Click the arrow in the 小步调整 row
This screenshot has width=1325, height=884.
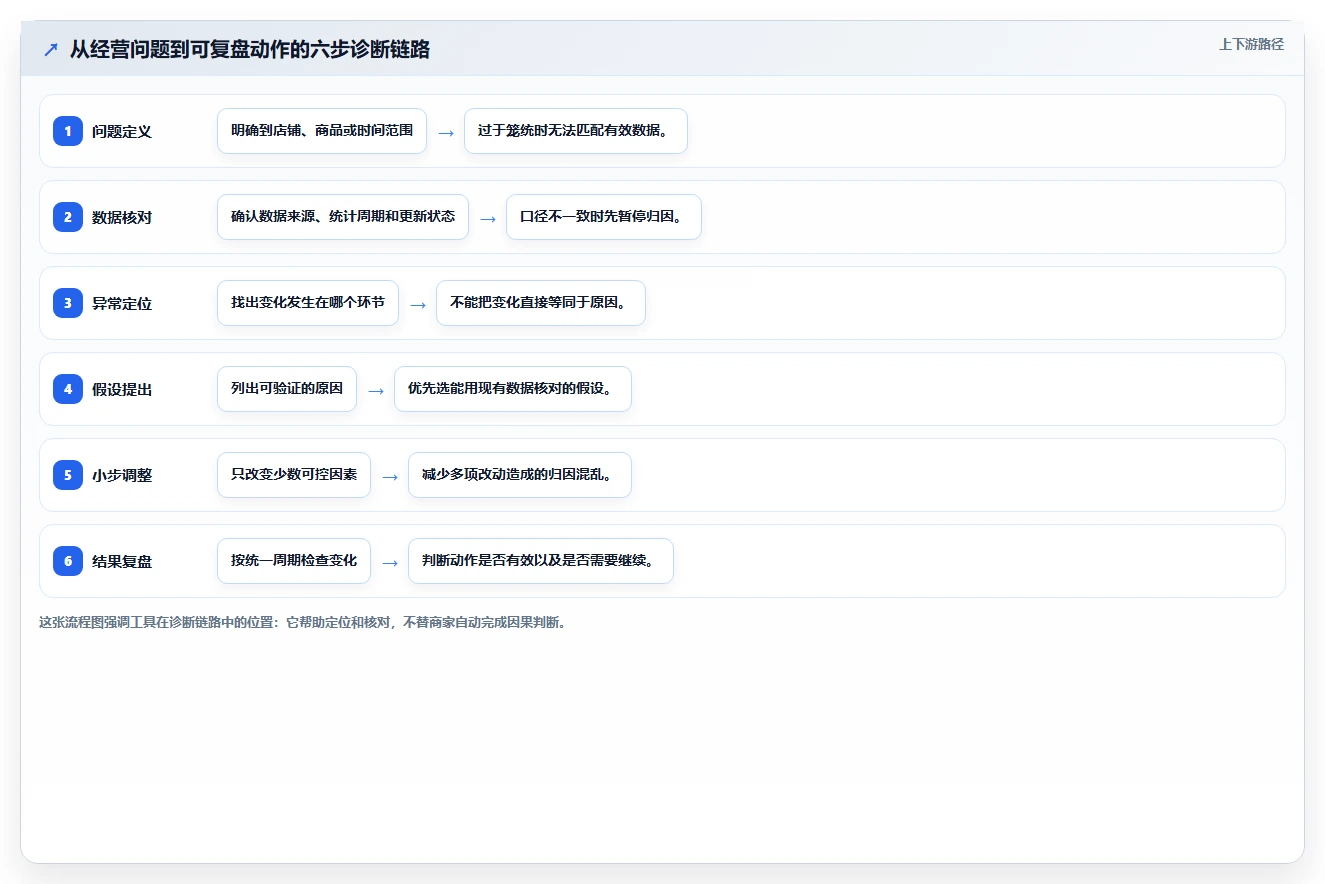point(390,476)
